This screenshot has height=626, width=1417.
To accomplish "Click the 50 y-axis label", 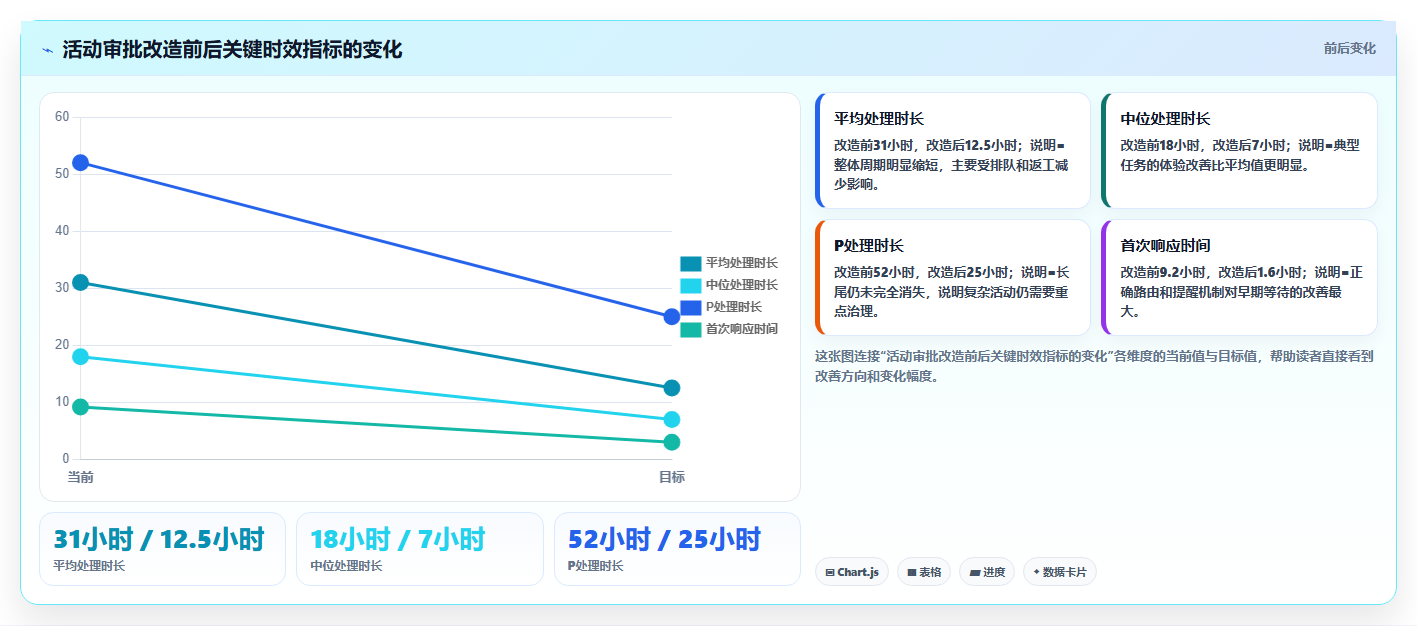I will [62, 174].
